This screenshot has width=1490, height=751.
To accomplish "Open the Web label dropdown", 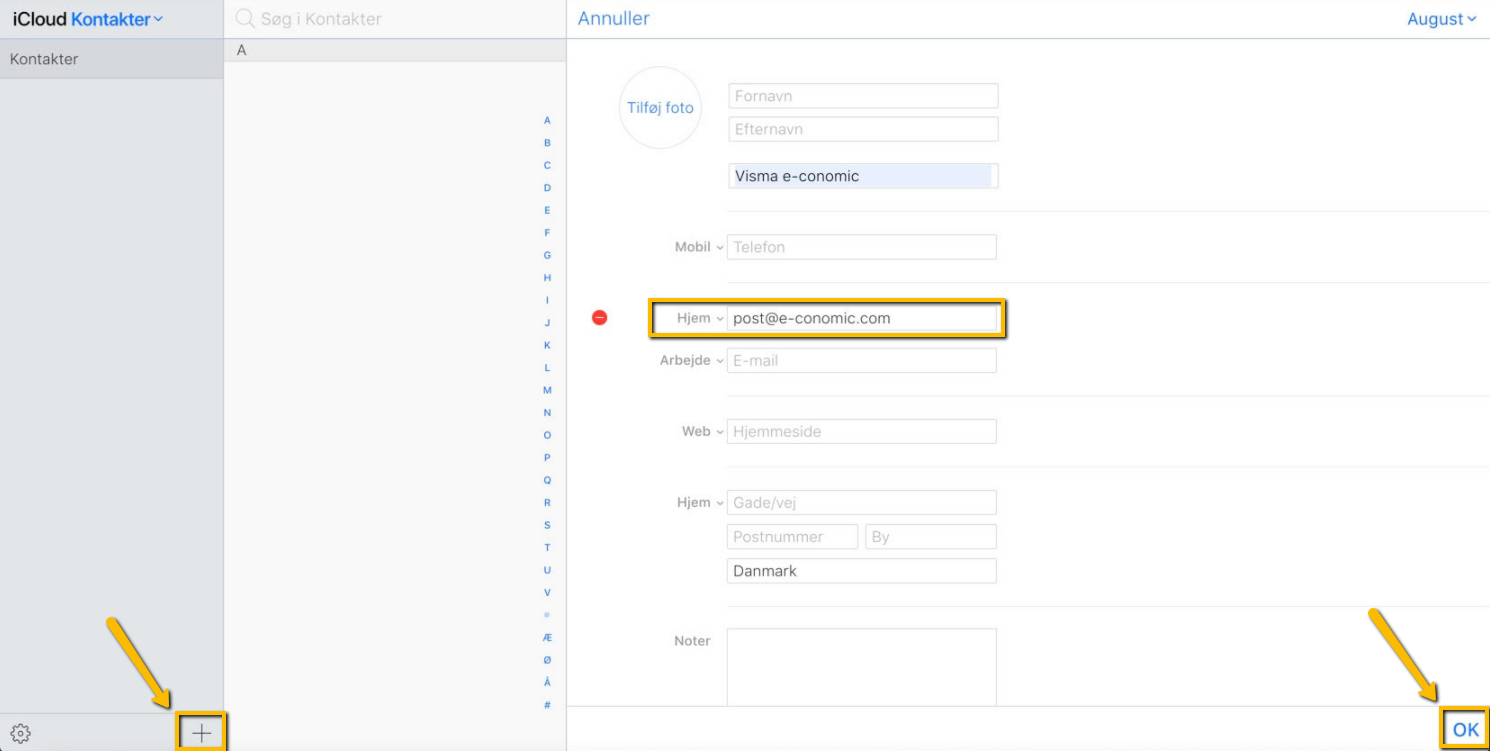I will (x=702, y=431).
